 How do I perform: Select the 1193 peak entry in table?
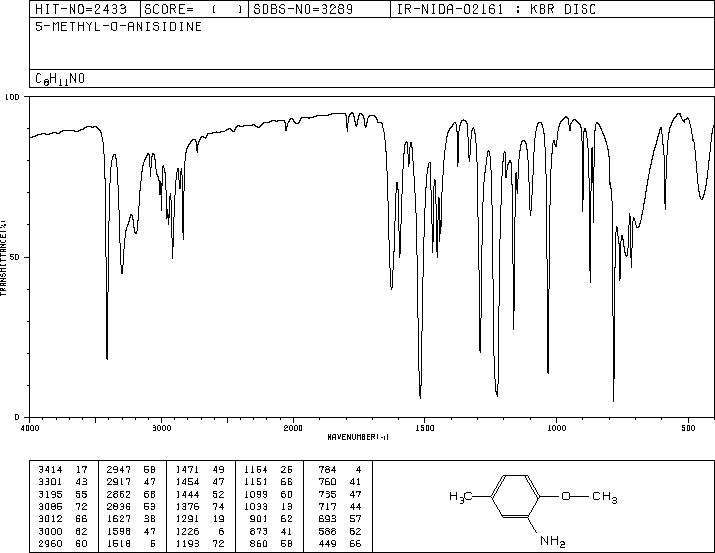tap(200, 543)
